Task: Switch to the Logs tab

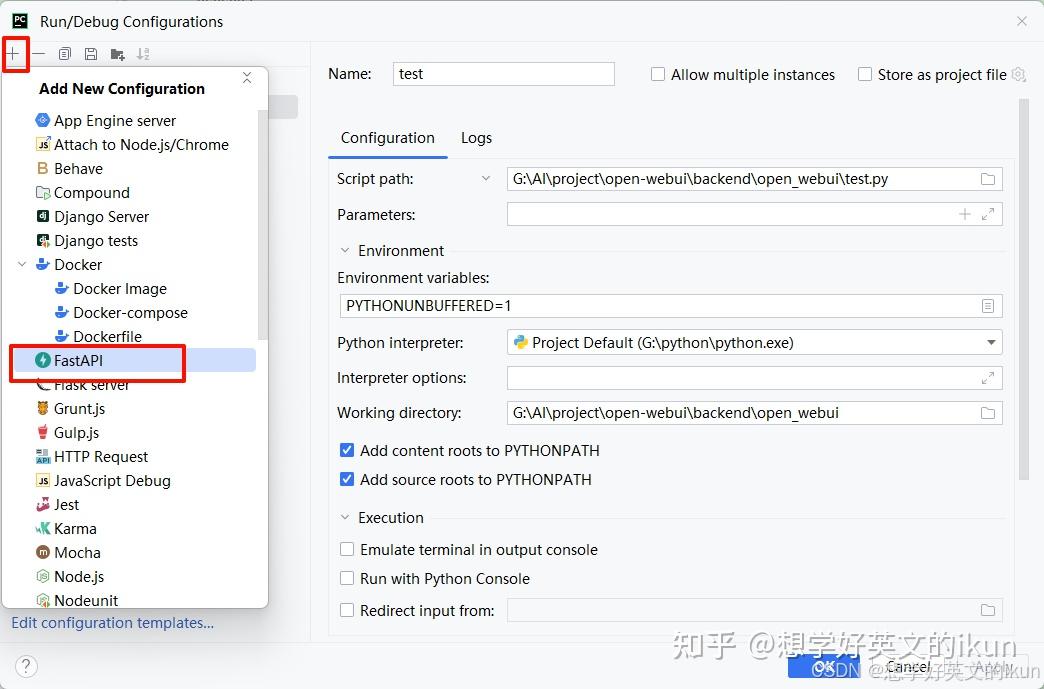Action: click(476, 137)
